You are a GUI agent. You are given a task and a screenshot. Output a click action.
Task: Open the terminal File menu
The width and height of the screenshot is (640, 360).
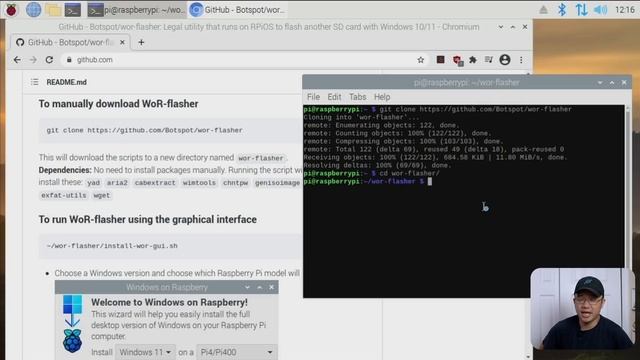[x=313, y=97]
